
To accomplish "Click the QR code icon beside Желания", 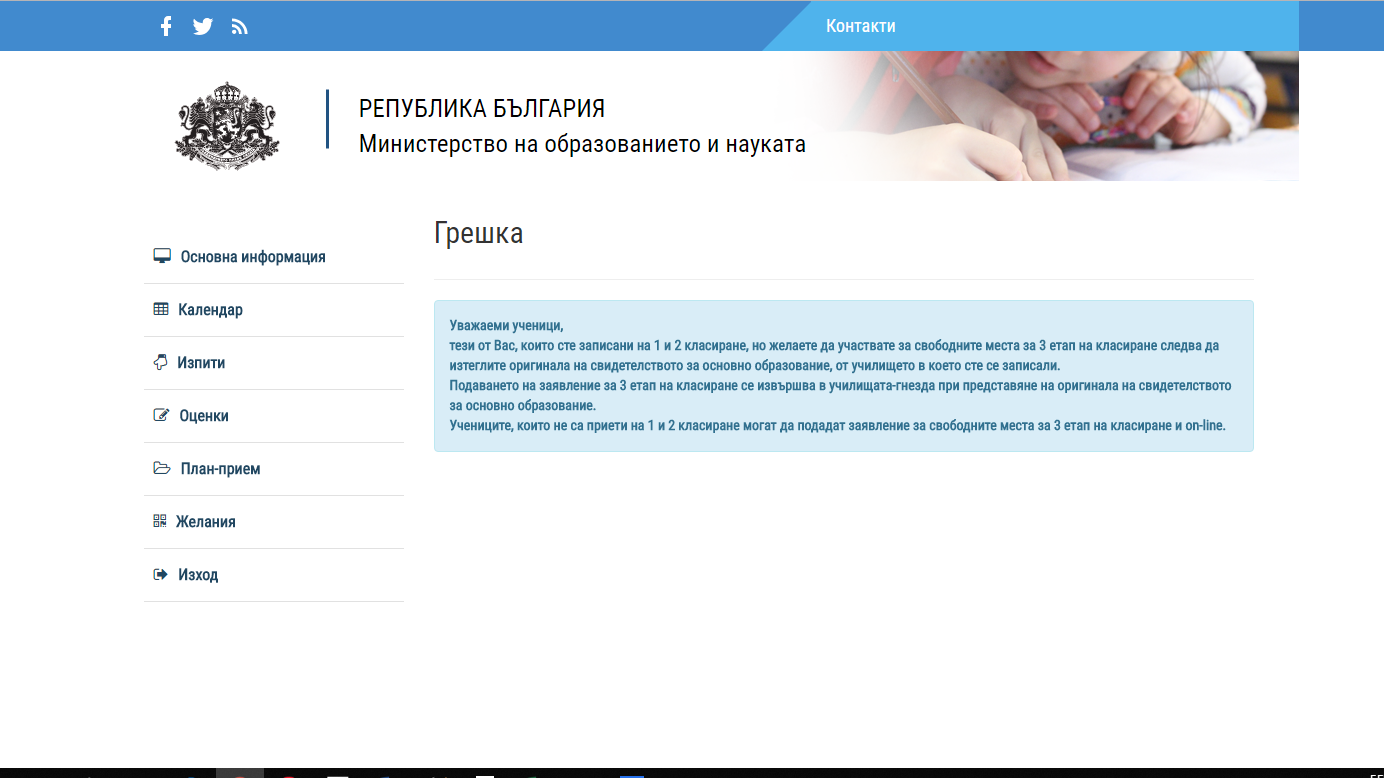I will tap(160, 521).
